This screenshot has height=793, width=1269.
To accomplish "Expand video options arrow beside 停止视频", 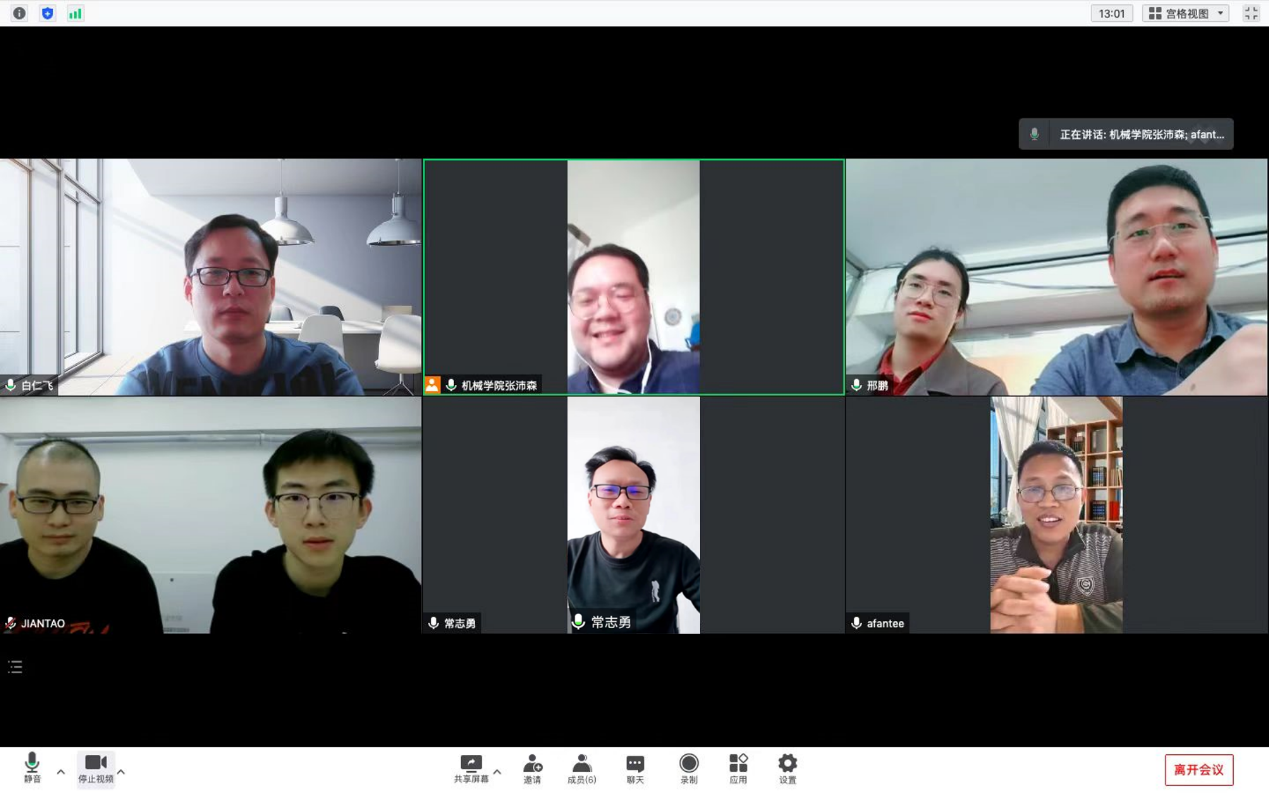I will coord(121,772).
